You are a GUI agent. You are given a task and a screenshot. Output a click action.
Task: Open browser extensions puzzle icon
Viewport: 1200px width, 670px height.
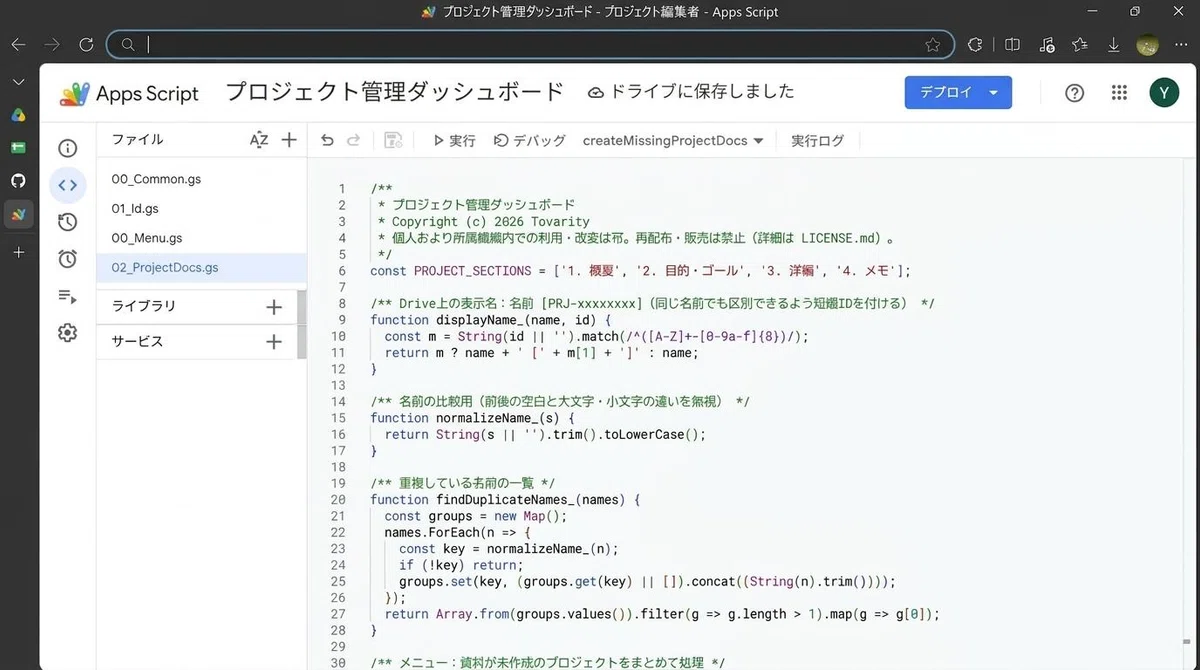tap(975, 44)
